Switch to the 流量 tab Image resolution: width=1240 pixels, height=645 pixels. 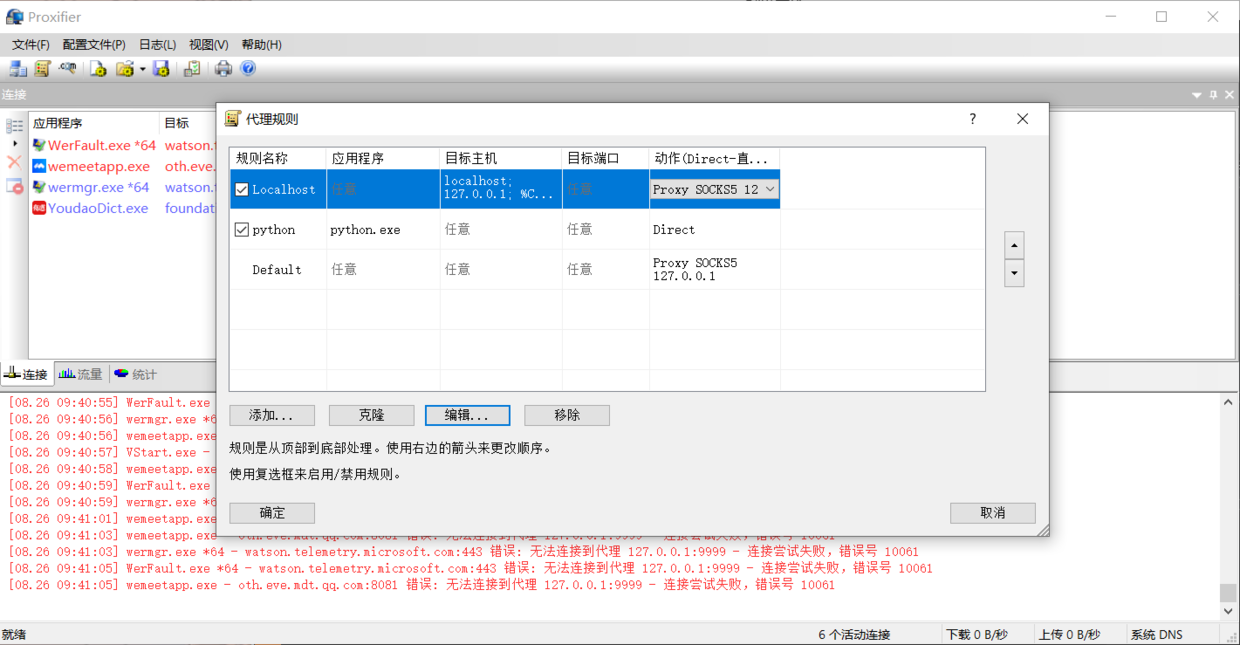[80, 374]
